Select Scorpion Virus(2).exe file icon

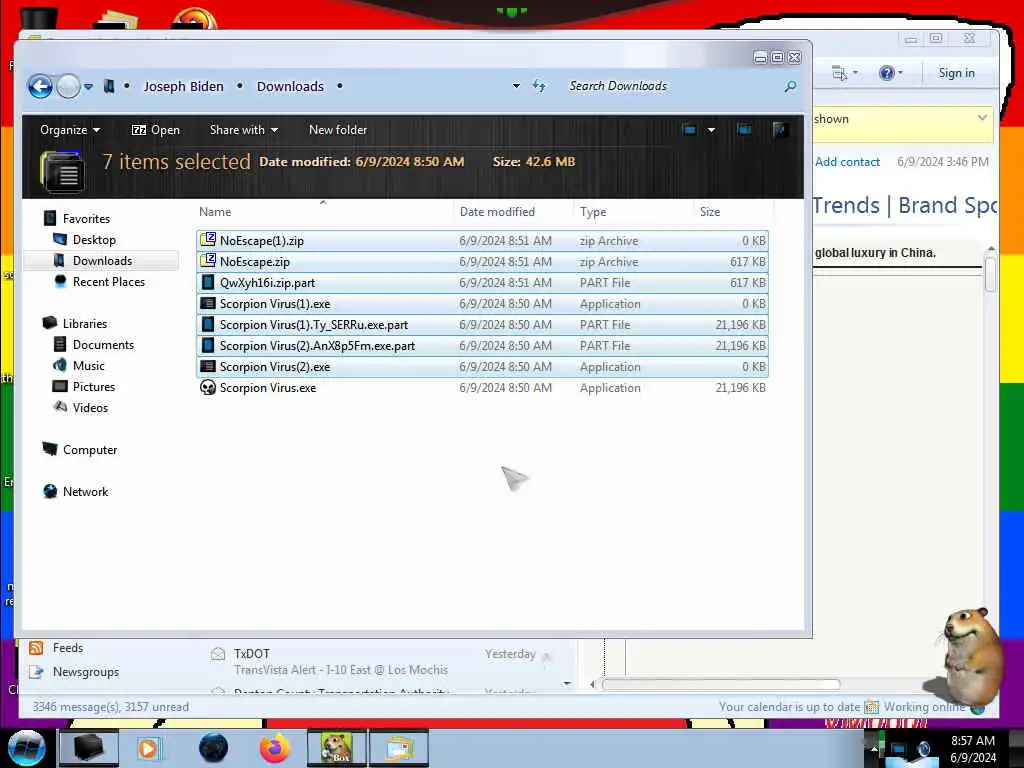click(x=208, y=366)
